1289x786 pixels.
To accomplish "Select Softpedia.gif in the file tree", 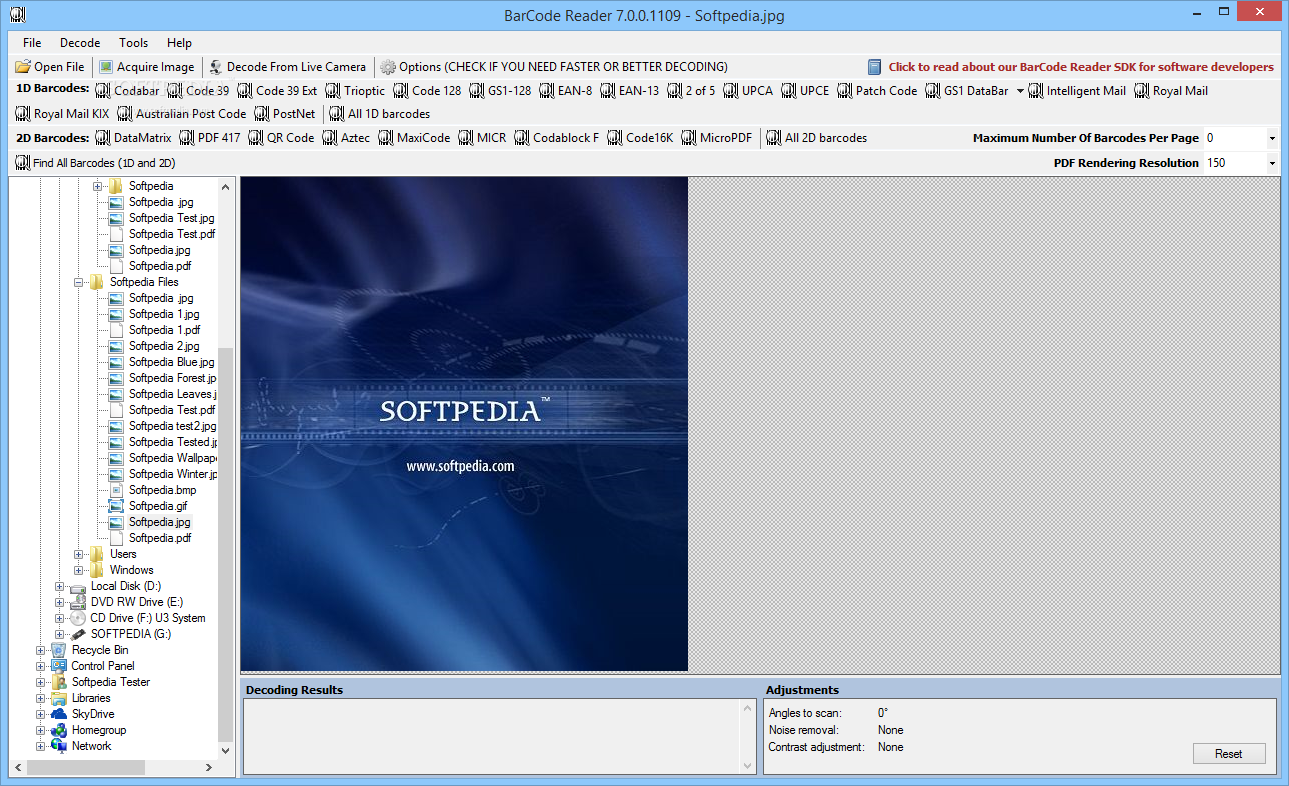I will point(158,506).
